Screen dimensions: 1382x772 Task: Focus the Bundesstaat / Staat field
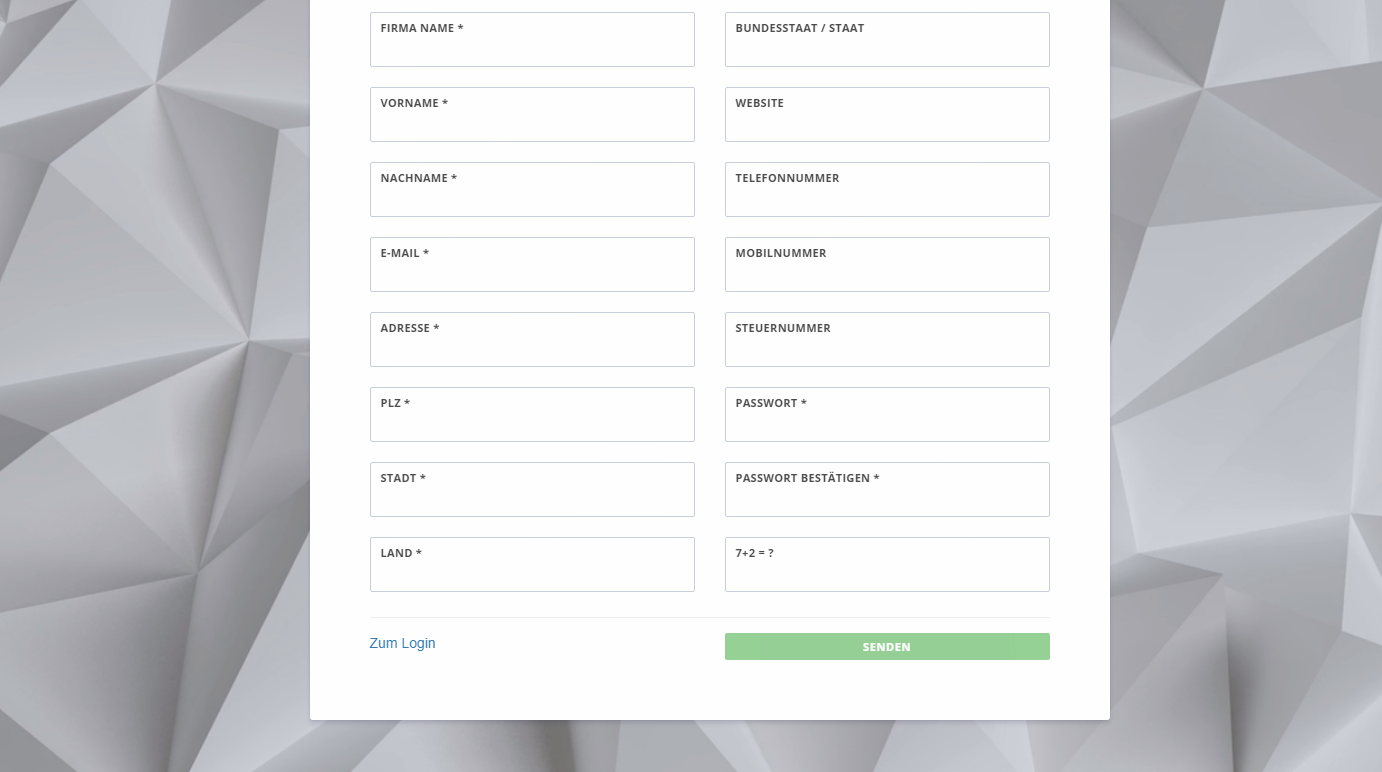887,47
